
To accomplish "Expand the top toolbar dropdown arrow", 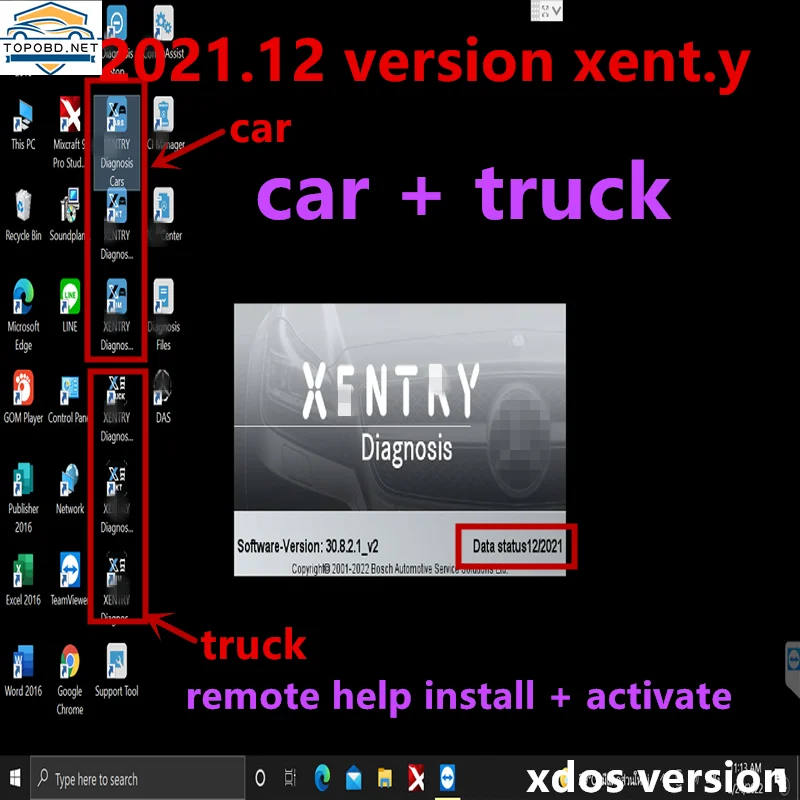I will 556,10.
